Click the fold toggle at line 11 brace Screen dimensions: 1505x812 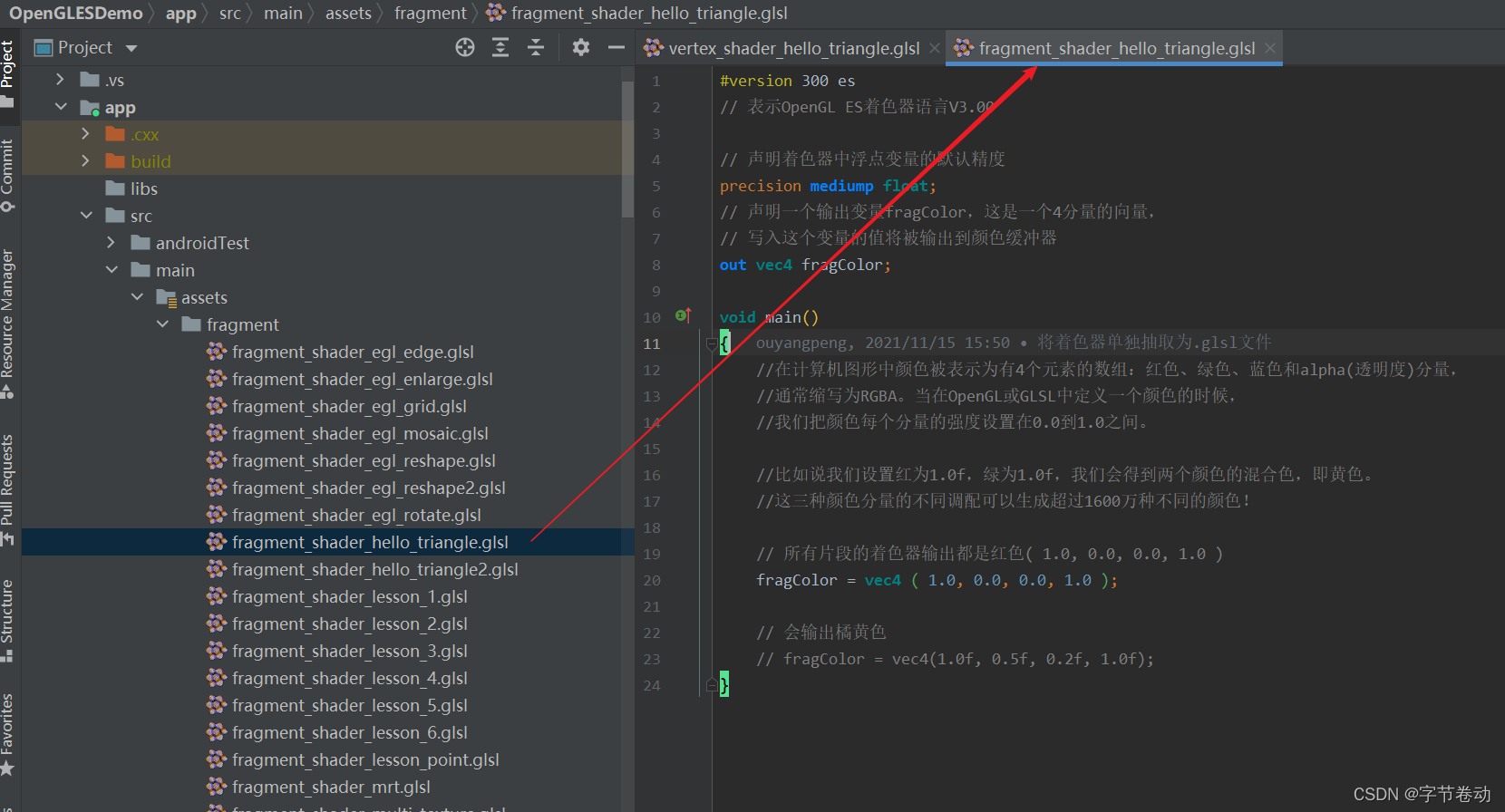pos(712,343)
